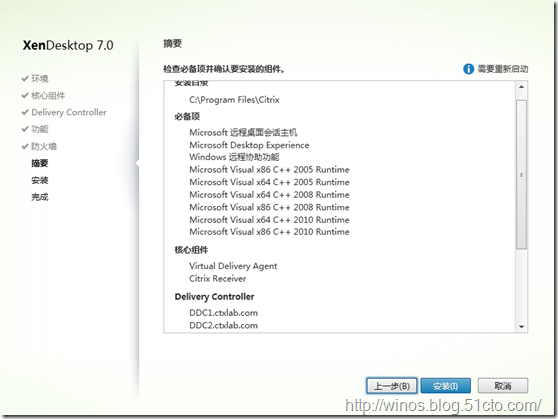Image resolution: width=558 pixels, height=419 pixels.
Task: Click the blue info icon beside 需要重新启动
Action: [468, 69]
